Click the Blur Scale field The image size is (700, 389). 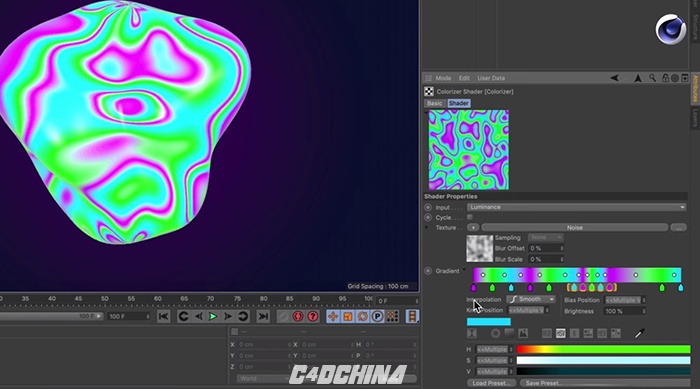click(x=546, y=259)
